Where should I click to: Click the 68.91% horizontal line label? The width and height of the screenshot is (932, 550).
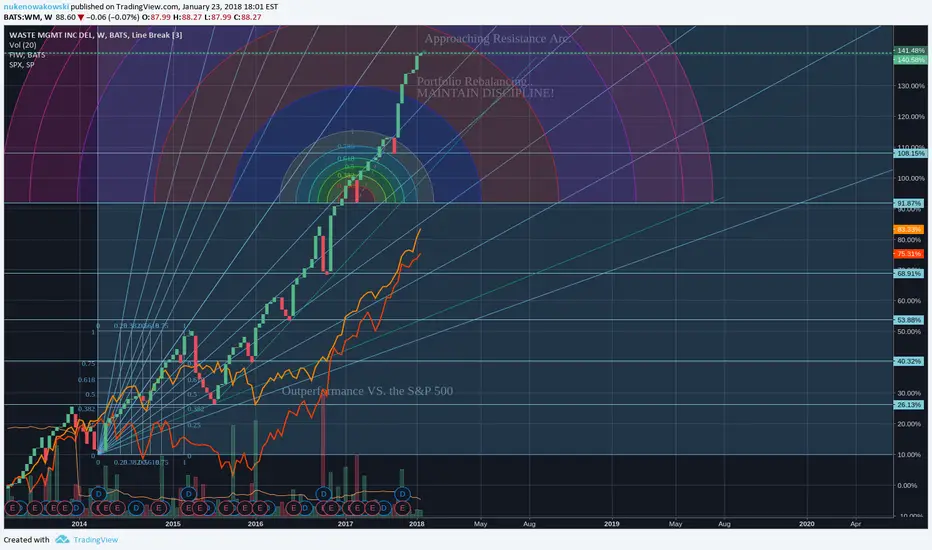click(x=909, y=274)
